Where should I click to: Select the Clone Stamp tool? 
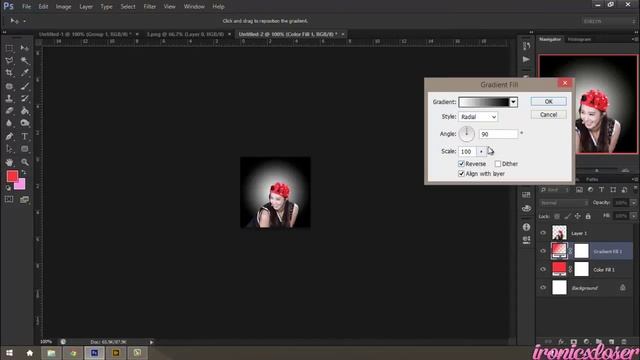[x=9, y=98]
